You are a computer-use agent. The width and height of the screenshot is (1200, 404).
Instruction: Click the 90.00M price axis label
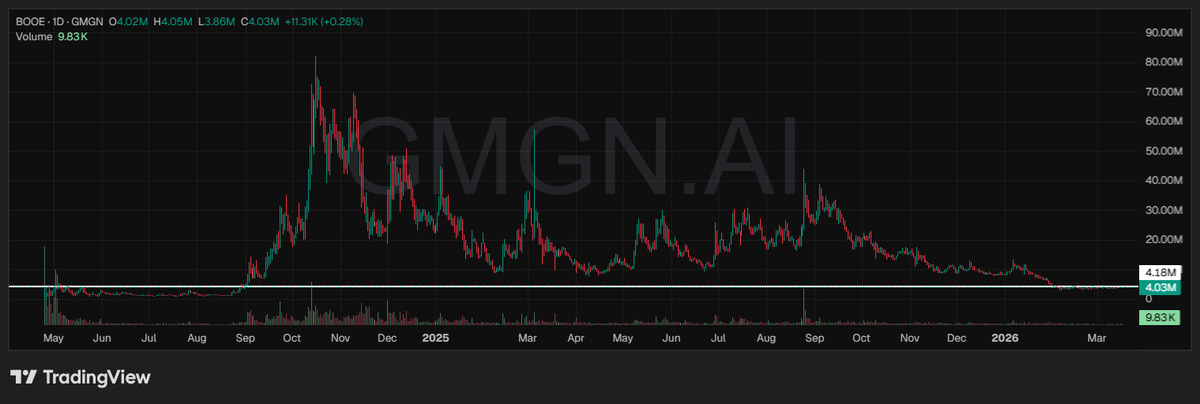tap(1162, 32)
